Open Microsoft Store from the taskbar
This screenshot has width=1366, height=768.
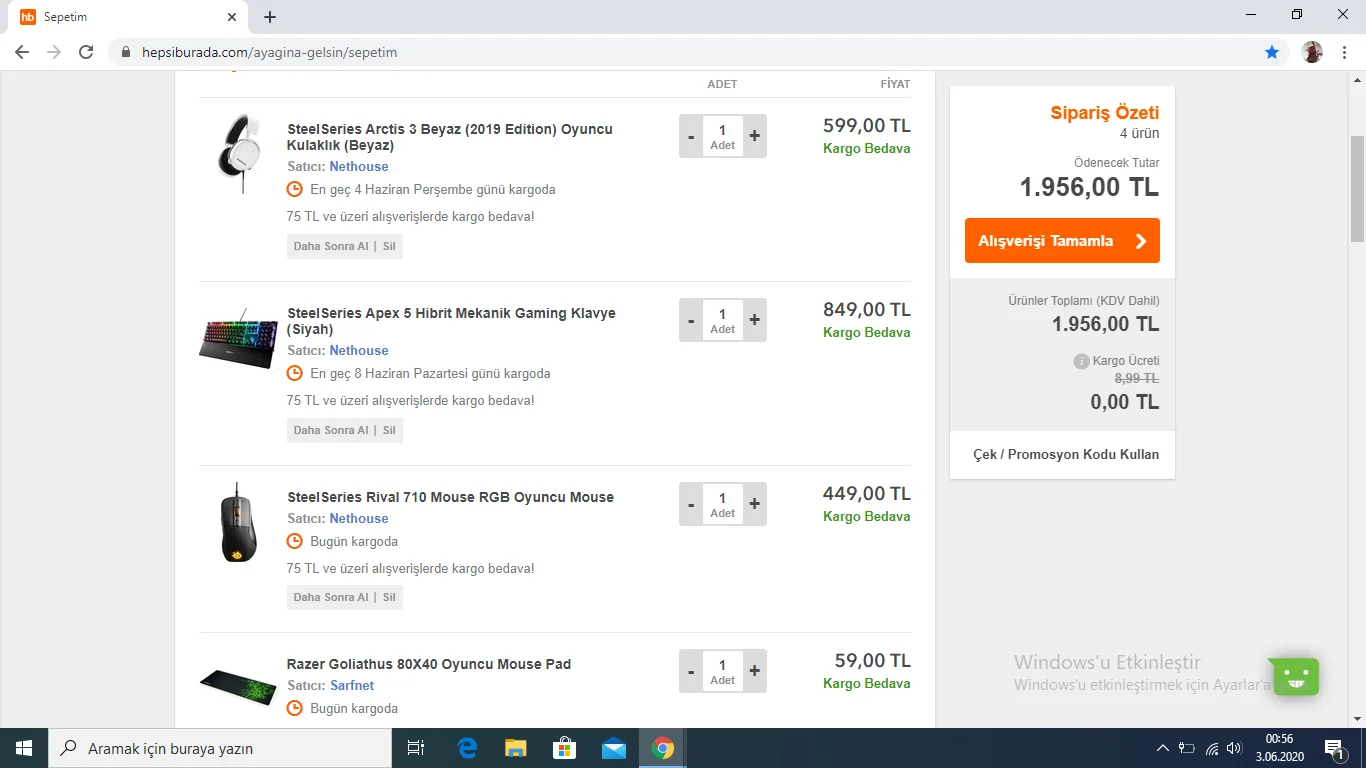[x=564, y=748]
